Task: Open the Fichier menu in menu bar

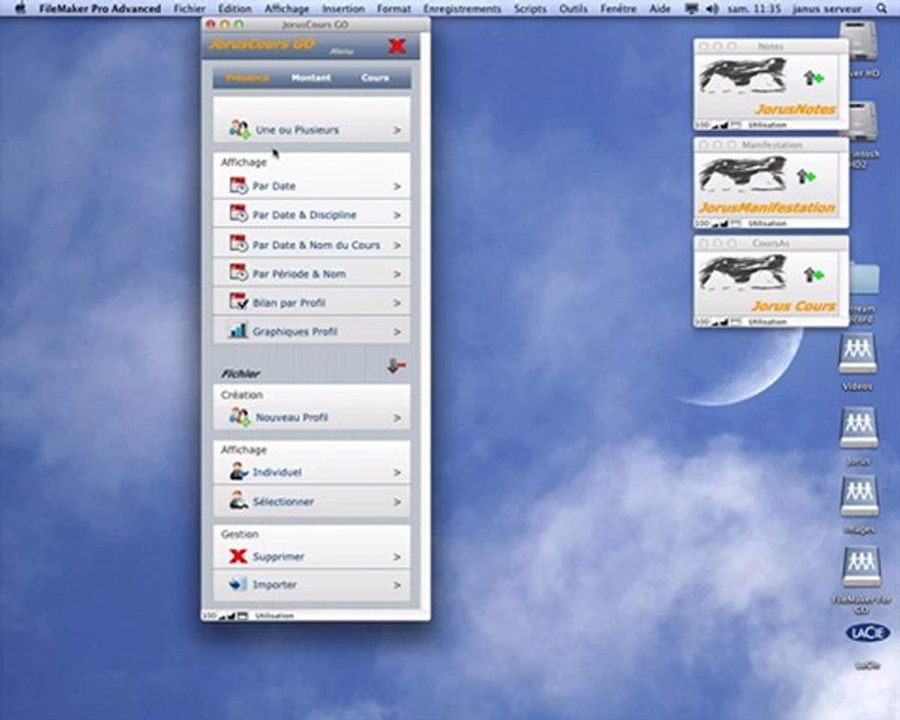Action: pos(190,9)
